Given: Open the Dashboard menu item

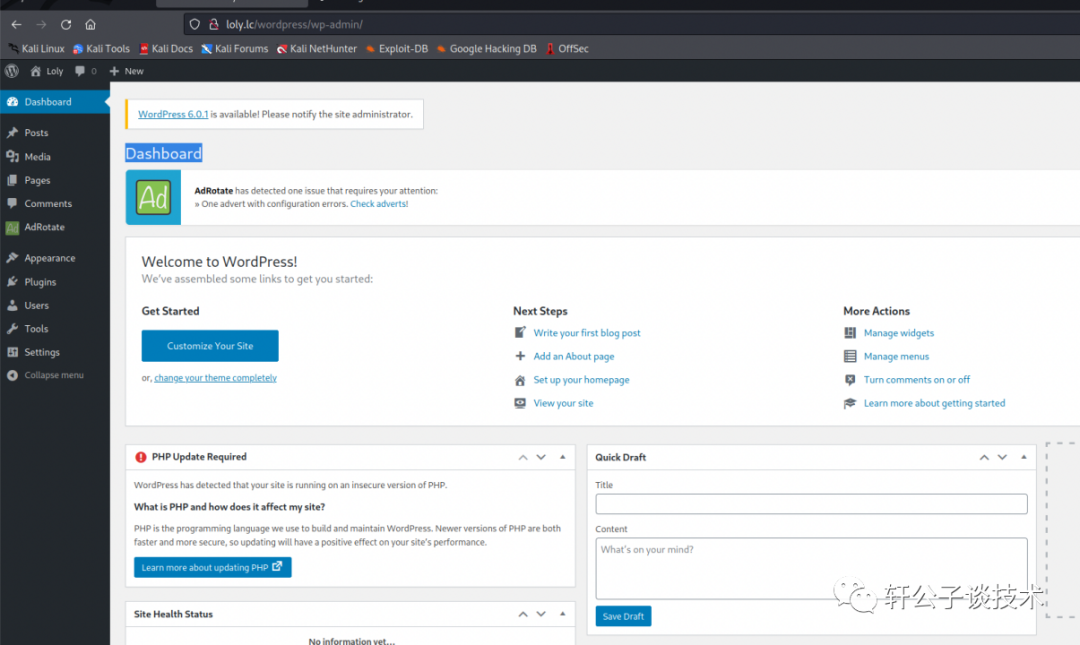Looking at the screenshot, I should (55, 102).
